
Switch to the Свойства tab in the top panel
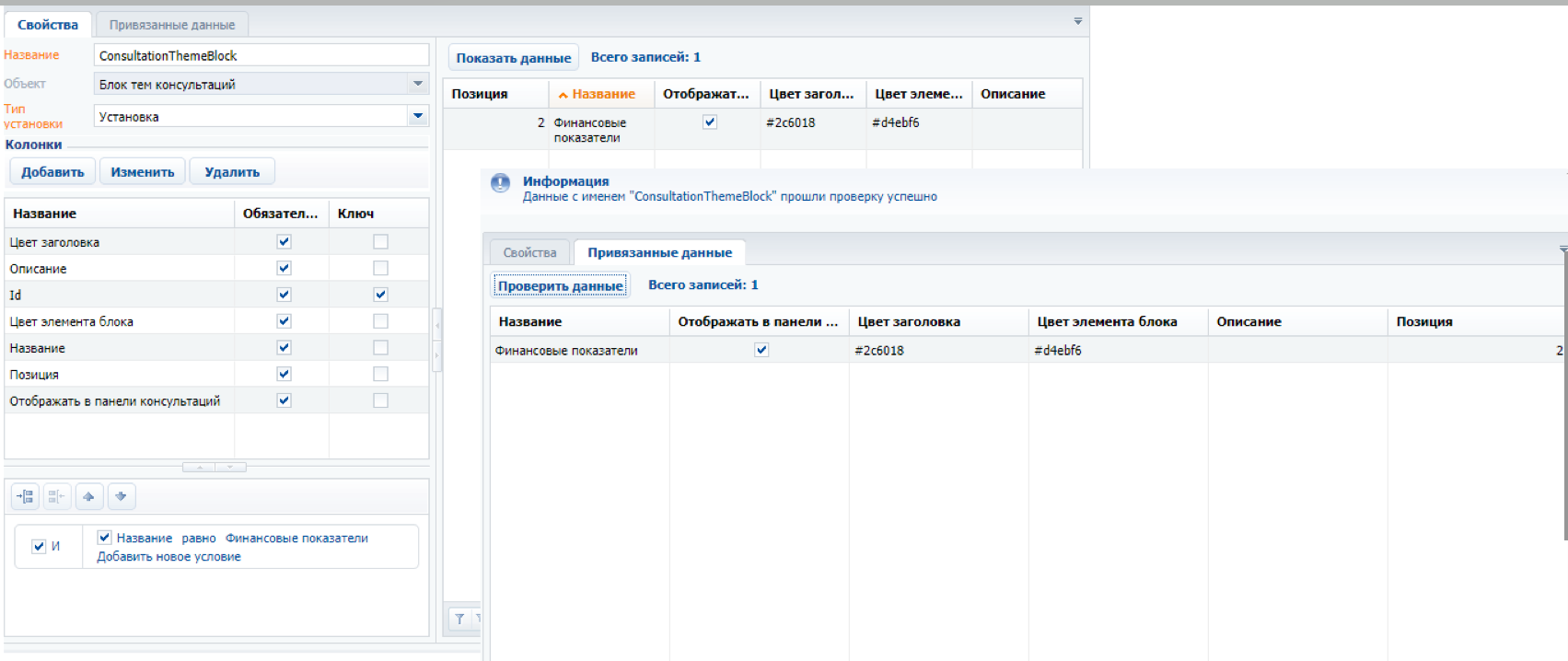click(x=48, y=25)
